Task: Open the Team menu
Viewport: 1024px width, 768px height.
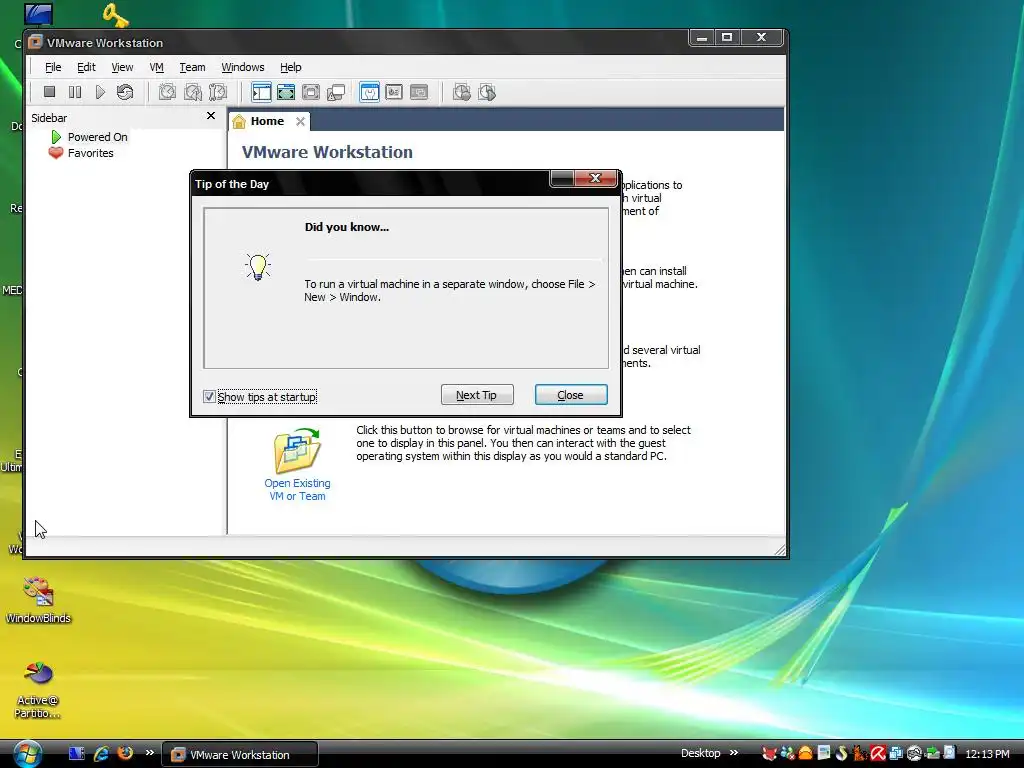Action: click(x=192, y=67)
